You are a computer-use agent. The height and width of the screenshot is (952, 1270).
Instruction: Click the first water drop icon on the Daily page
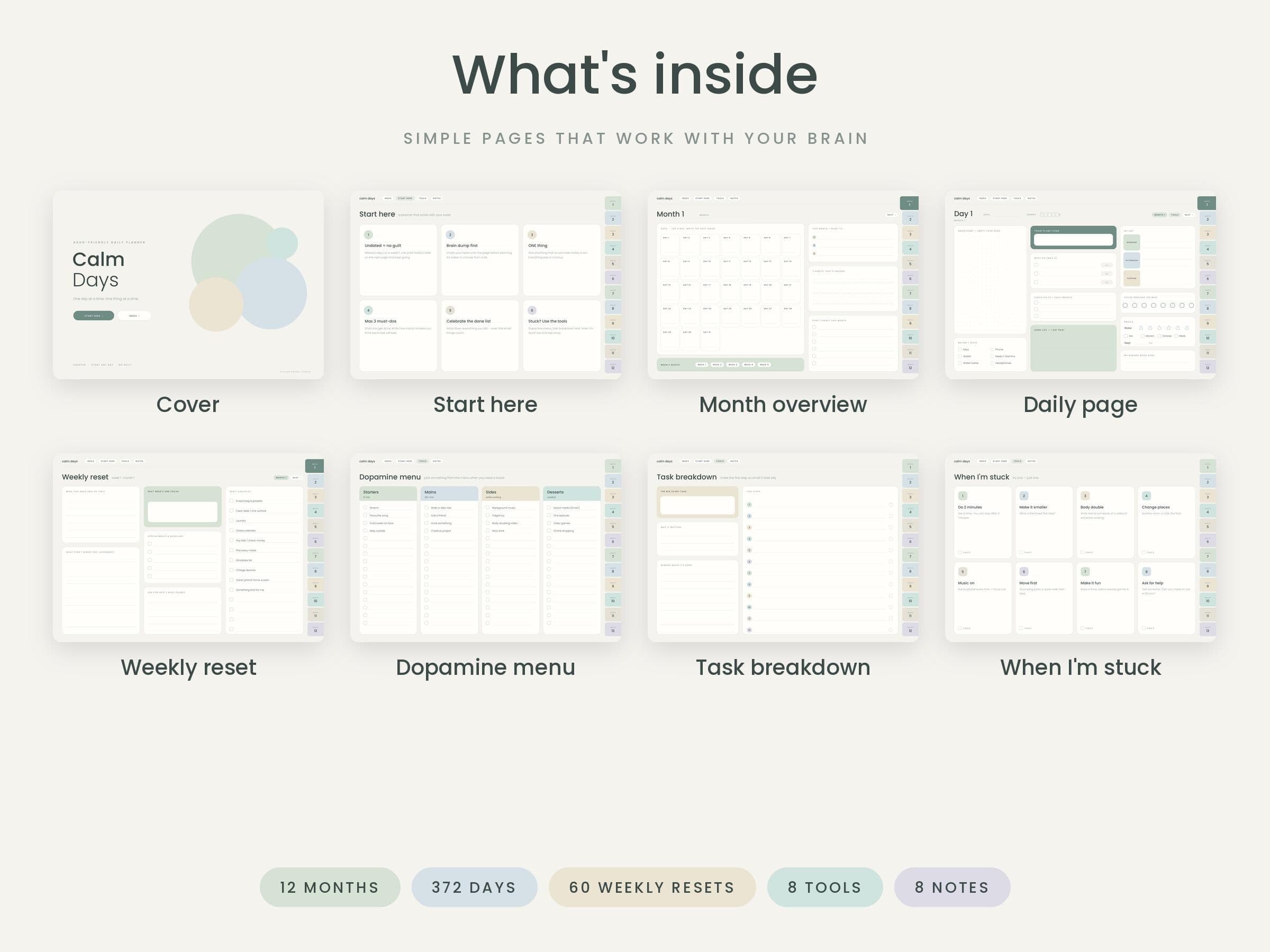1141,328
